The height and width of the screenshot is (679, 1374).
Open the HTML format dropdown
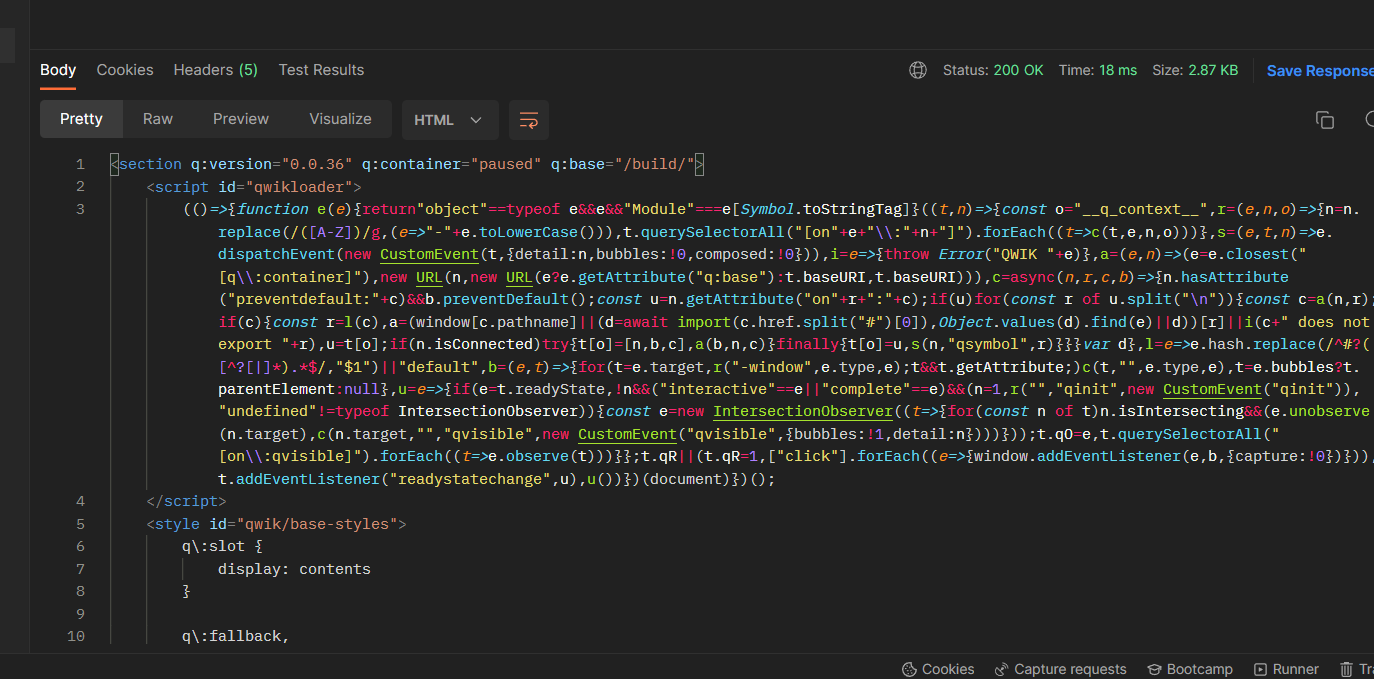click(x=449, y=120)
